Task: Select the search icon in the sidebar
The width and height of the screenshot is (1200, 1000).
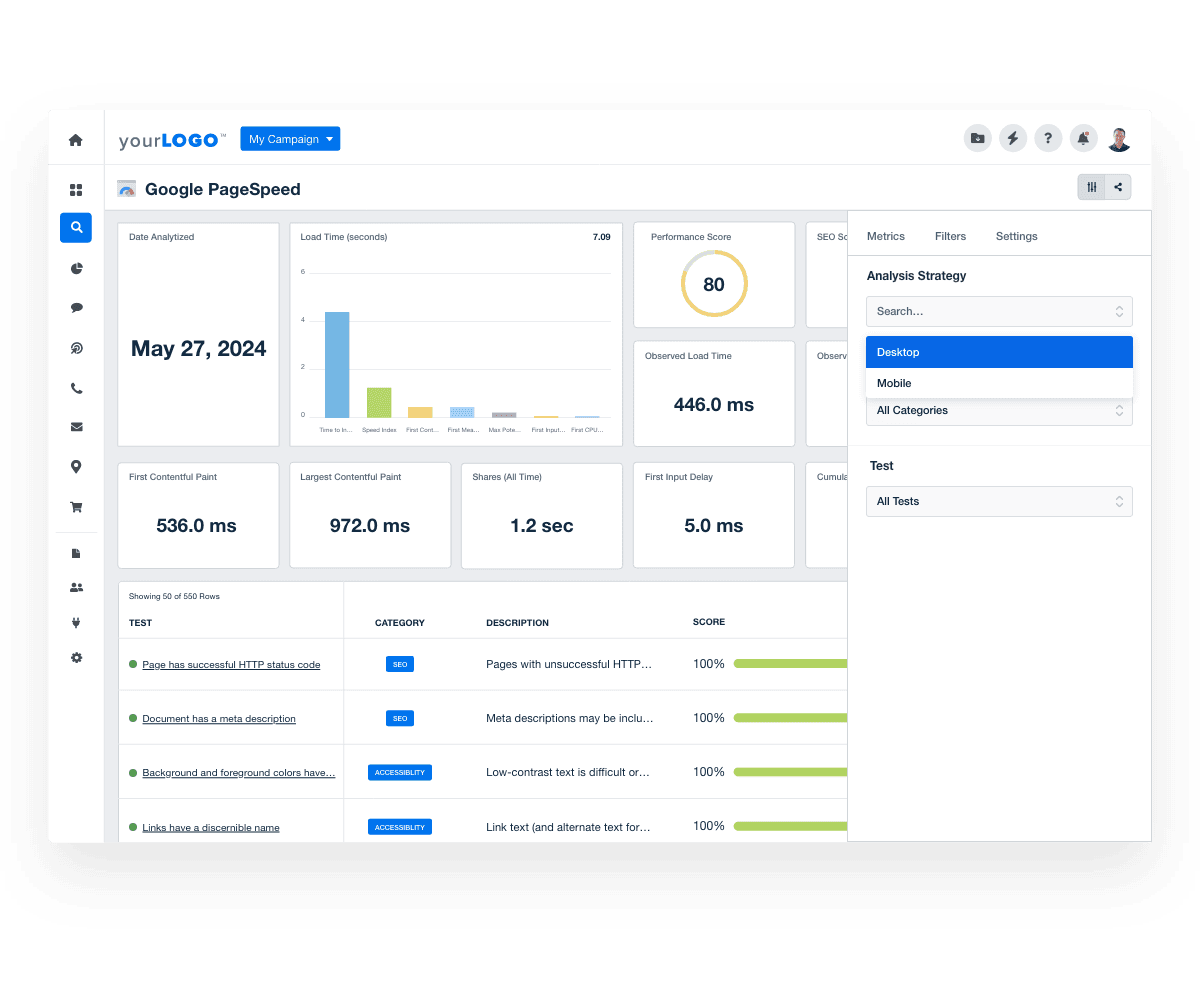Action: coord(75,228)
